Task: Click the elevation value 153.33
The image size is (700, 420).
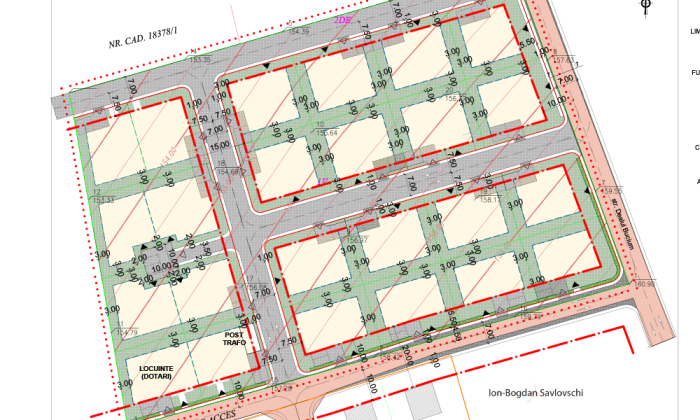Action: pyautogui.click(x=104, y=200)
